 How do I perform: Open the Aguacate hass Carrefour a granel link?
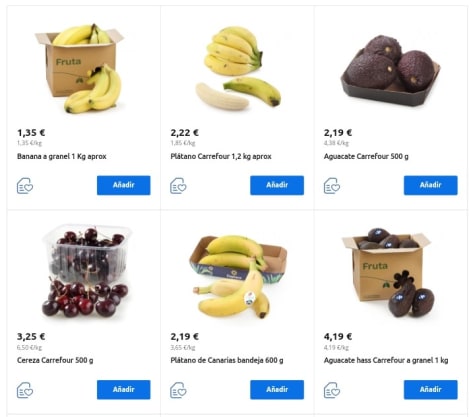click(x=386, y=360)
